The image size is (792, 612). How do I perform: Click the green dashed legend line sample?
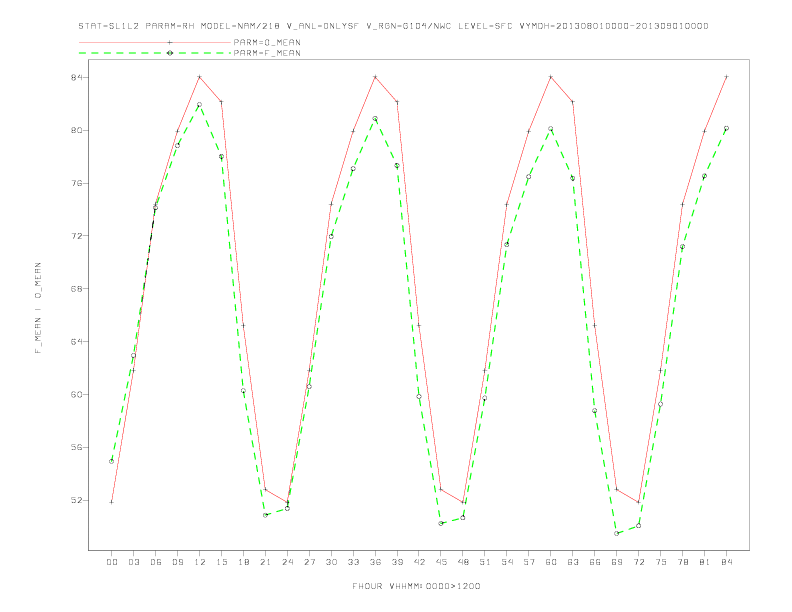pyautogui.click(x=155, y=53)
